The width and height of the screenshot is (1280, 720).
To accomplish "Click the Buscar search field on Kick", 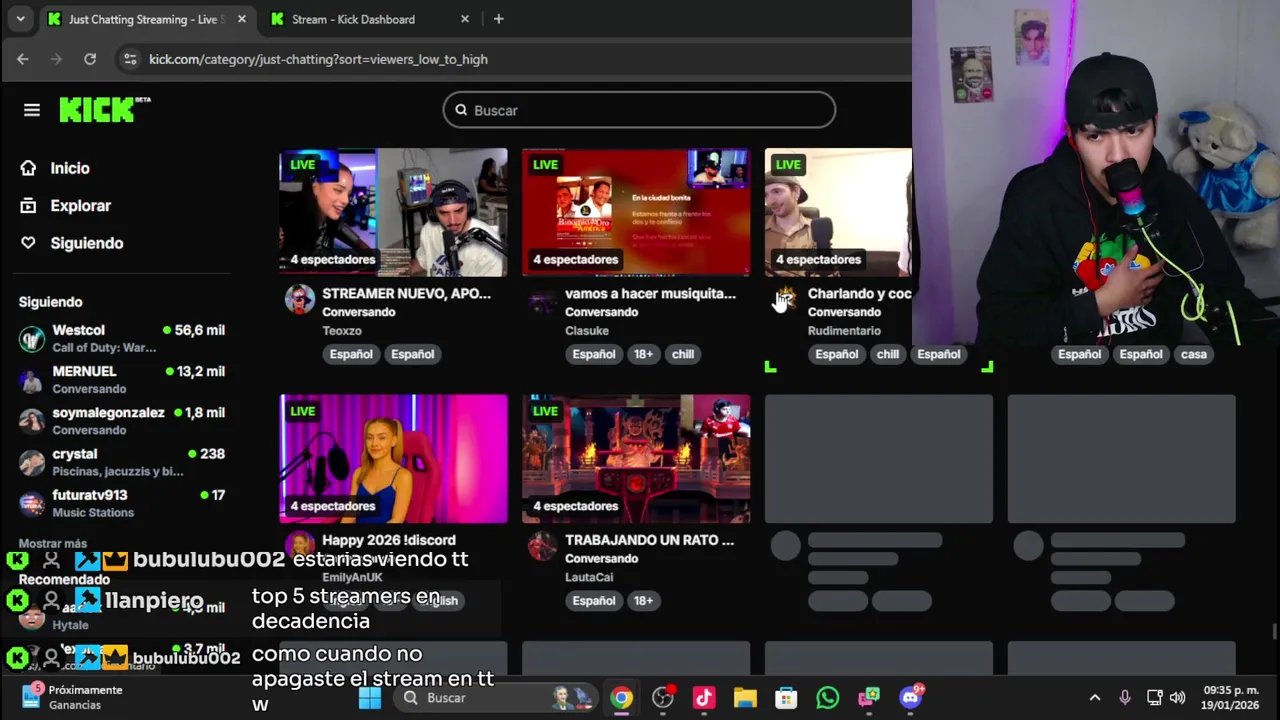I will 639,110.
